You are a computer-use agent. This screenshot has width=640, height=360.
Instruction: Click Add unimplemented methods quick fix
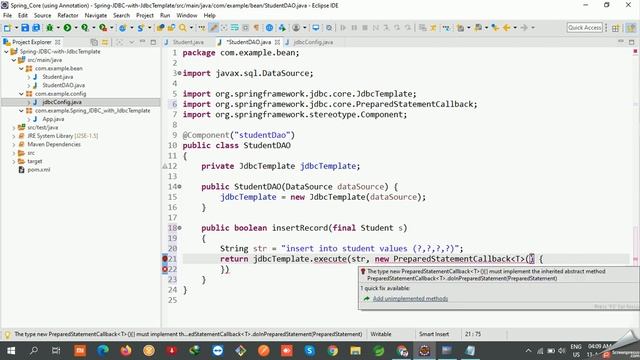coord(410,299)
